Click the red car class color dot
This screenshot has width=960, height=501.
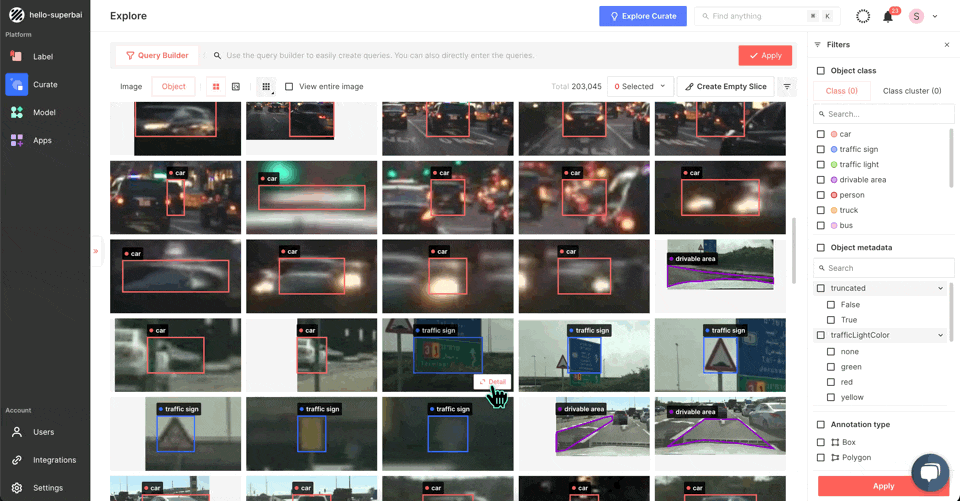click(833, 134)
